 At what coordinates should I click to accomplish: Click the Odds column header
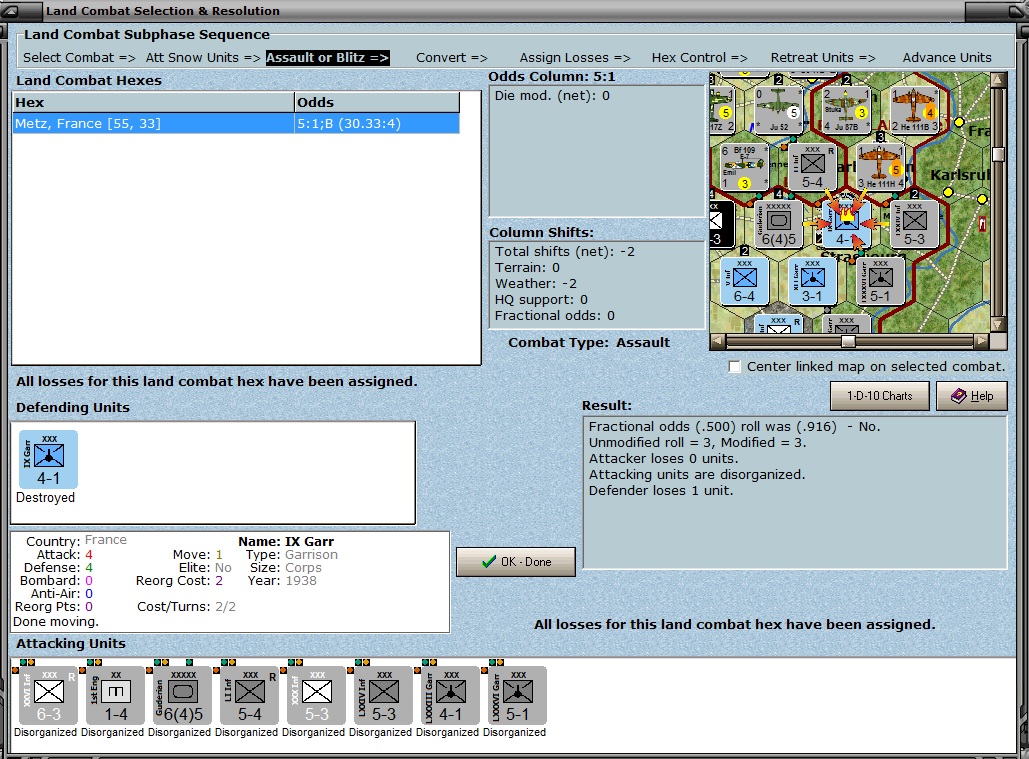[377, 102]
